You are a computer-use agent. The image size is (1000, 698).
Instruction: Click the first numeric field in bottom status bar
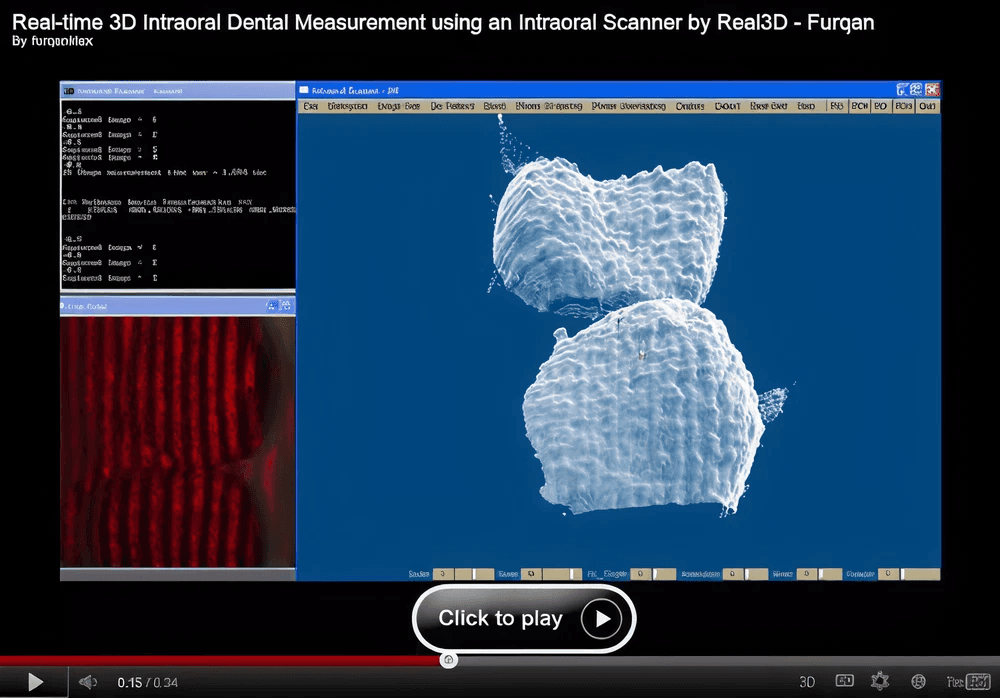[x=443, y=574]
